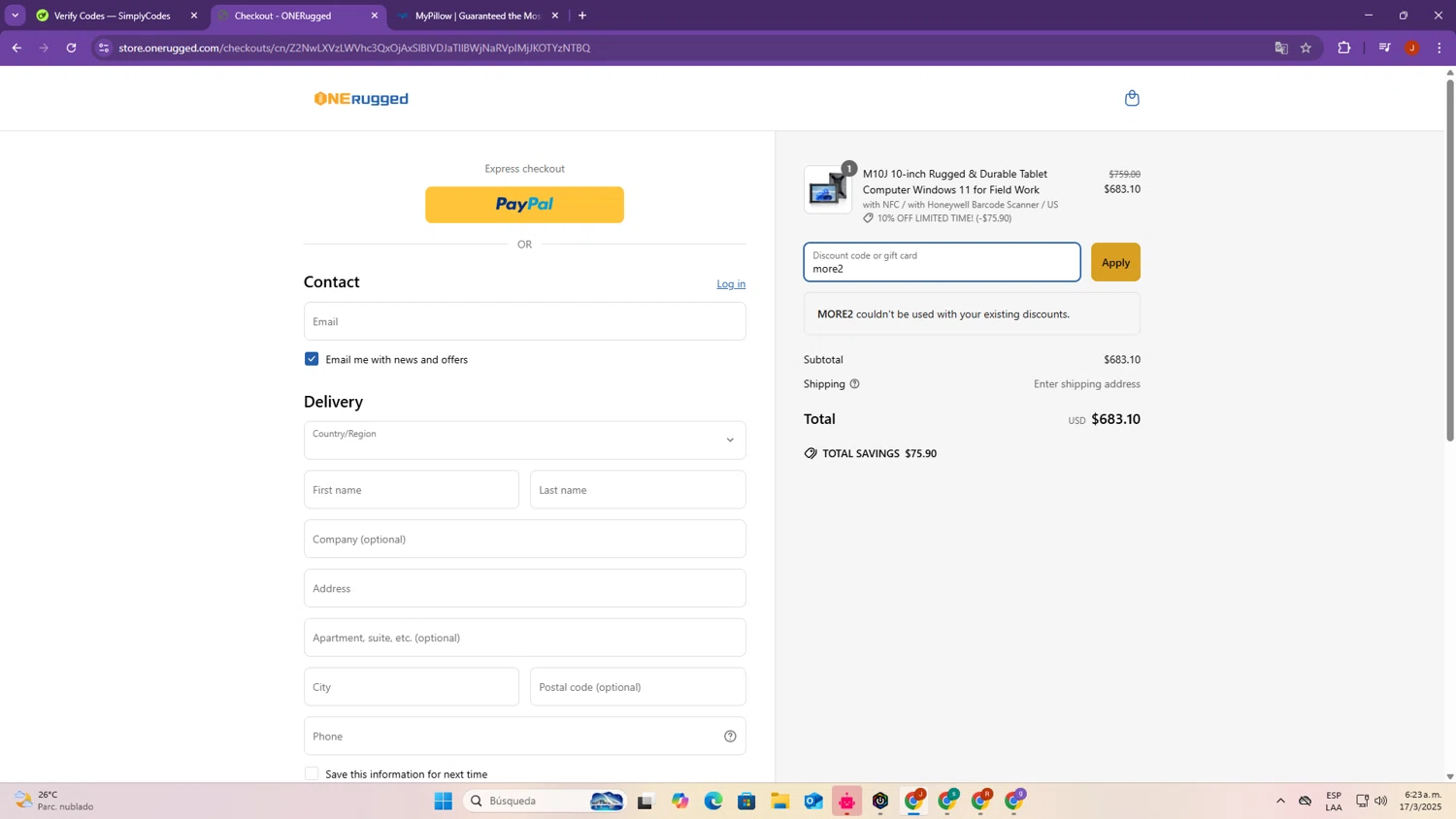This screenshot has width=1456, height=819.
Task: Open Microsoft Store from the taskbar
Action: tap(746, 801)
